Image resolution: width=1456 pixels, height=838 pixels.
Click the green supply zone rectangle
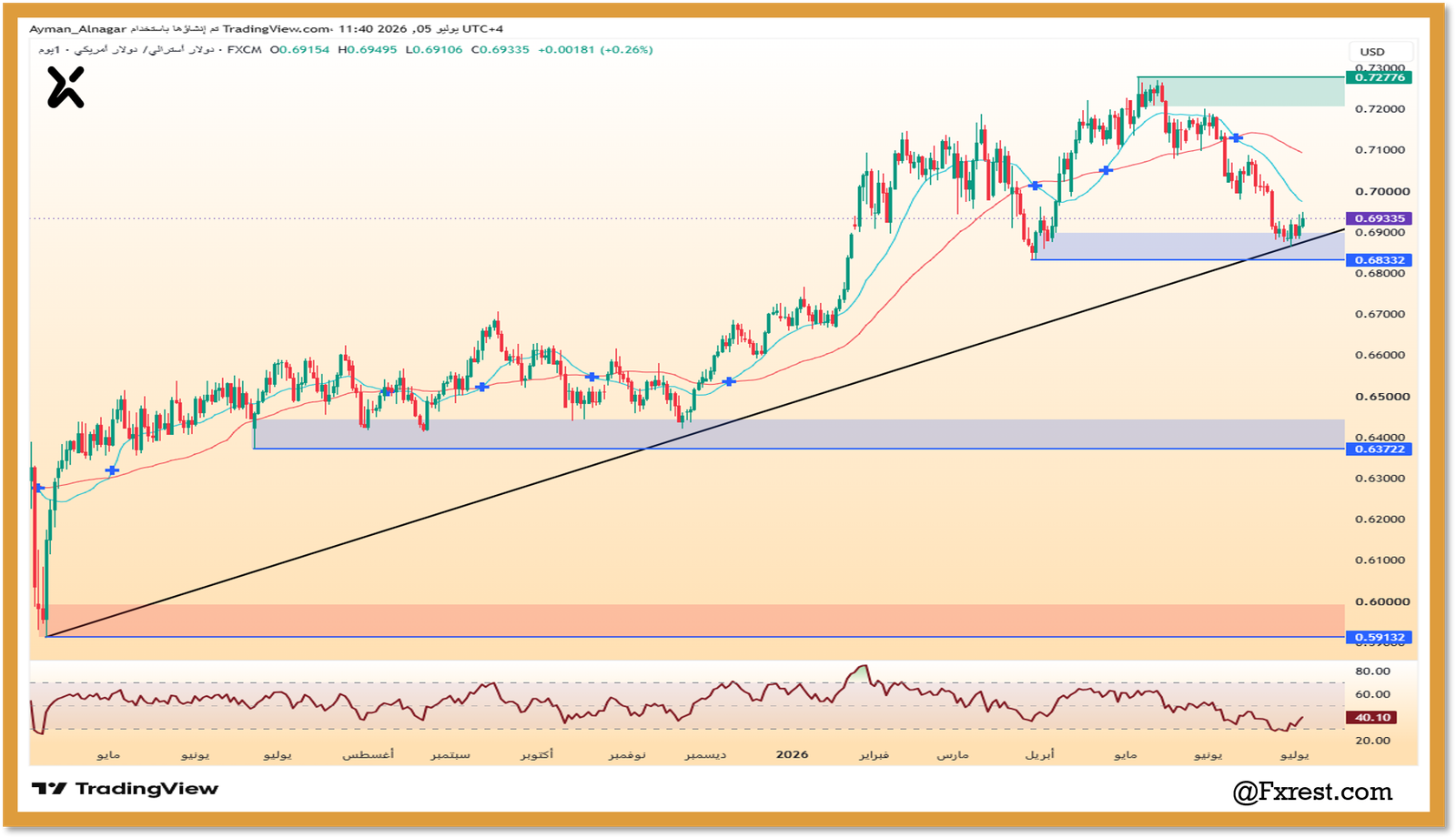[1240, 92]
